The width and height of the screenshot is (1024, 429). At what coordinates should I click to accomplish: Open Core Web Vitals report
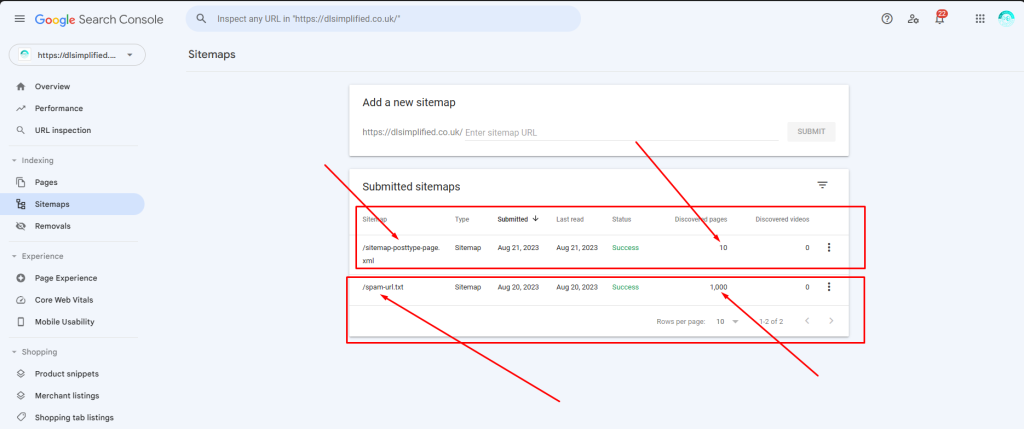click(x=66, y=300)
